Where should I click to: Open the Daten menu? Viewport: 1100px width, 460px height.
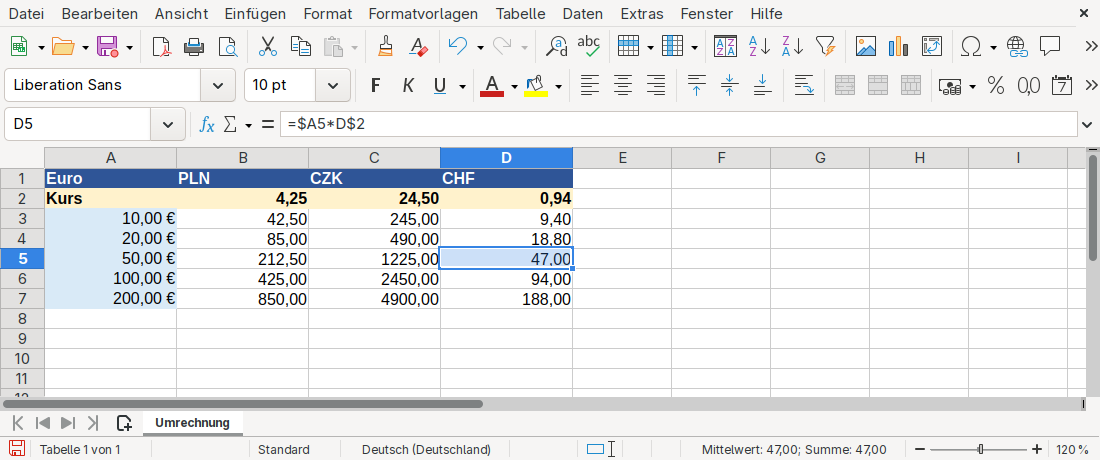click(583, 14)
